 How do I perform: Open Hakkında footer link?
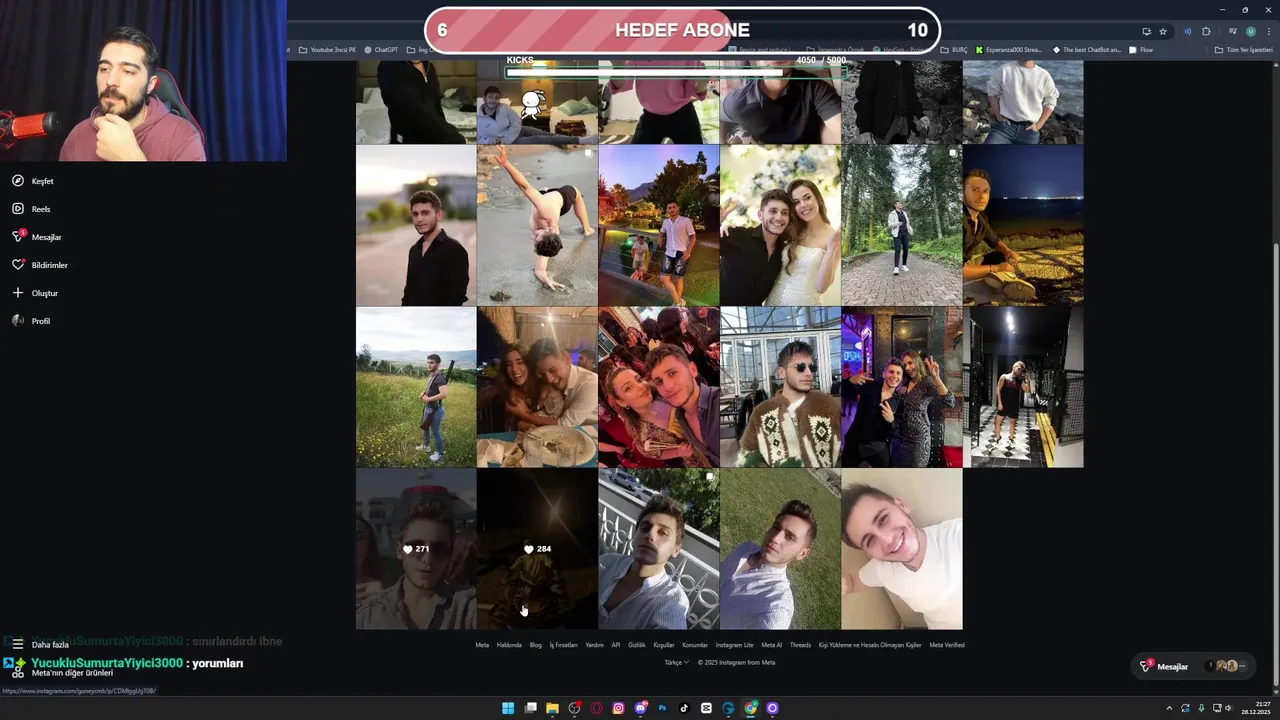click(x=509, y=645)
